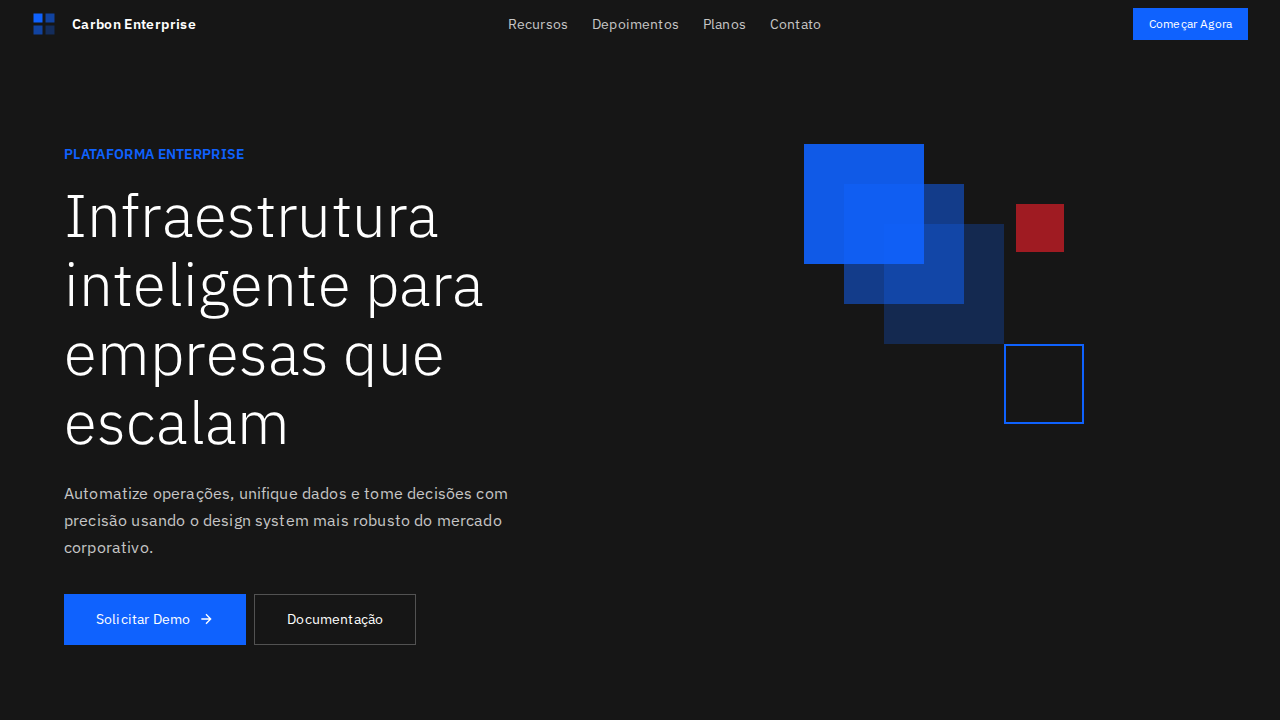1280x720 pixels.
Task: Go to the Planos section
Action: 724,24
